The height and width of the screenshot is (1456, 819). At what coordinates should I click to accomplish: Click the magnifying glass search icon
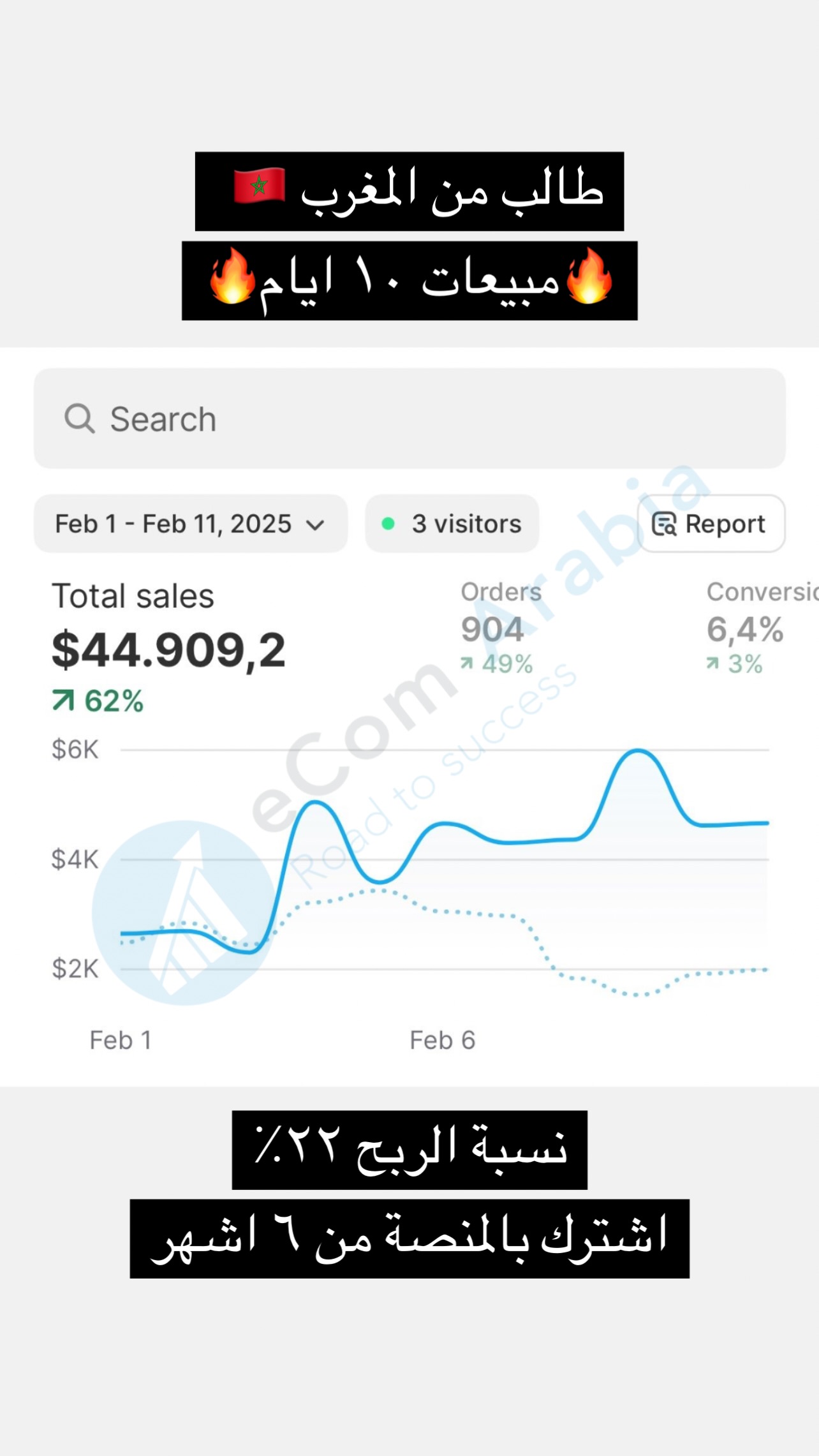80,419
